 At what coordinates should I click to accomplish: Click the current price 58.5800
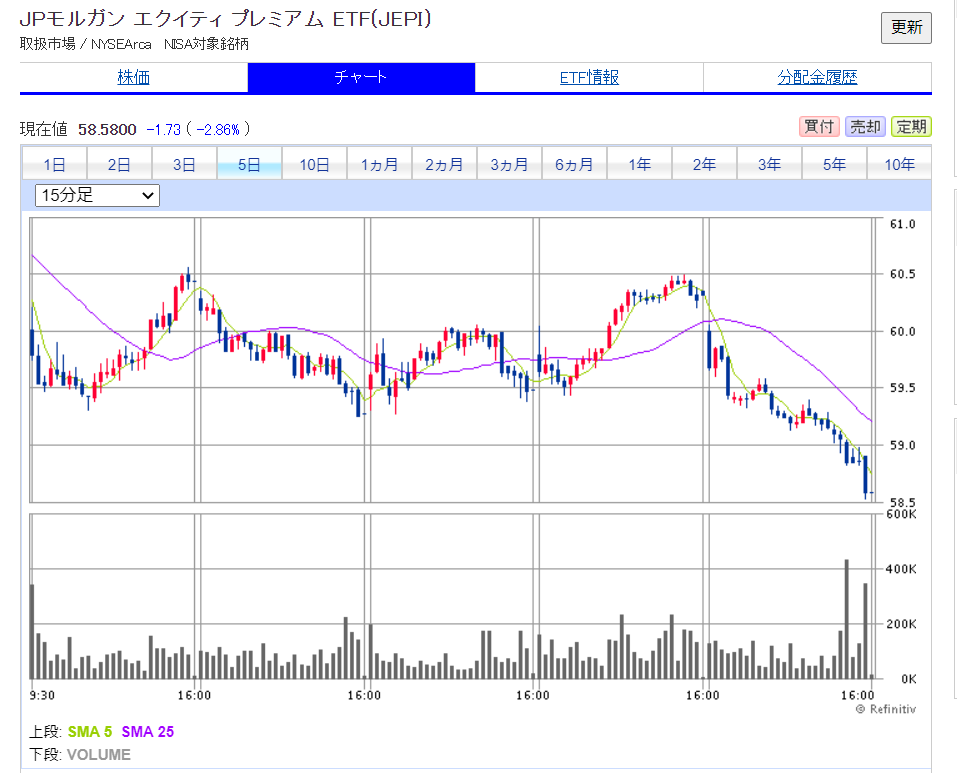click(107, 129)
